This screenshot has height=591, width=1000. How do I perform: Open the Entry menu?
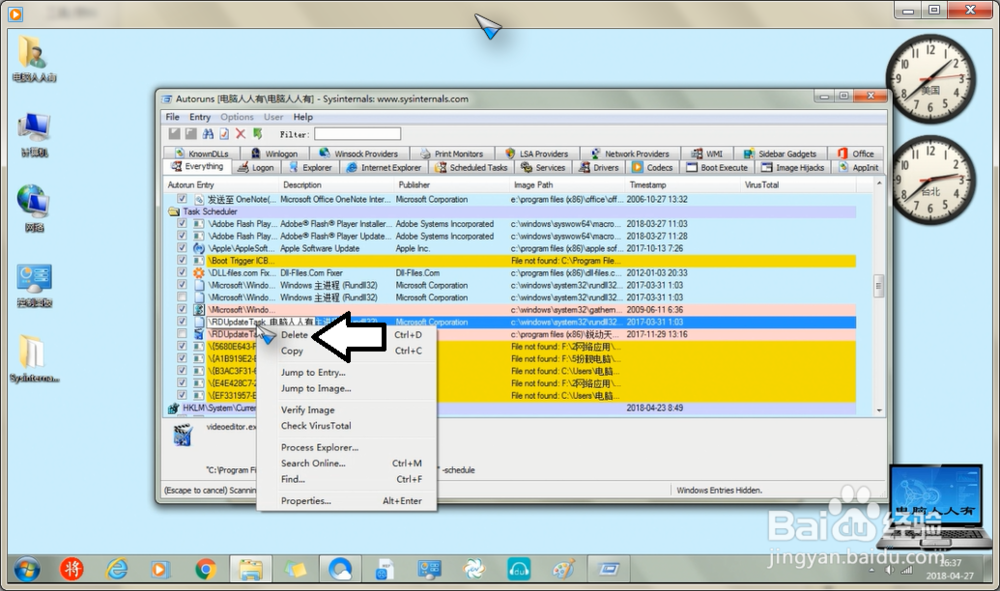point(200,117)
